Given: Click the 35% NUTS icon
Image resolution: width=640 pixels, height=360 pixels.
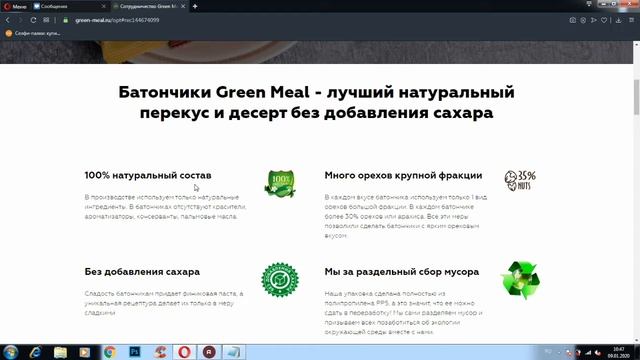Looking at the screenshot, I should coord(520,180).
